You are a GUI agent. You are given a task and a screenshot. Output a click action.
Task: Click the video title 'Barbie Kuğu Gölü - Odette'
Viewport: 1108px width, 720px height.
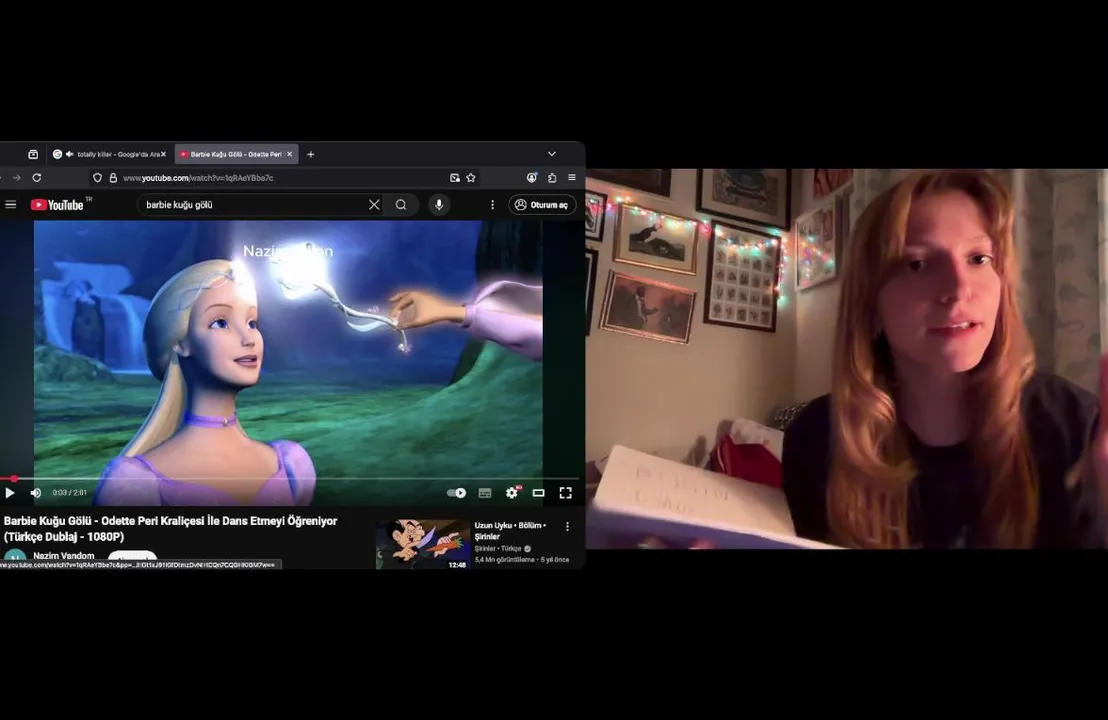tap(170, 529)
